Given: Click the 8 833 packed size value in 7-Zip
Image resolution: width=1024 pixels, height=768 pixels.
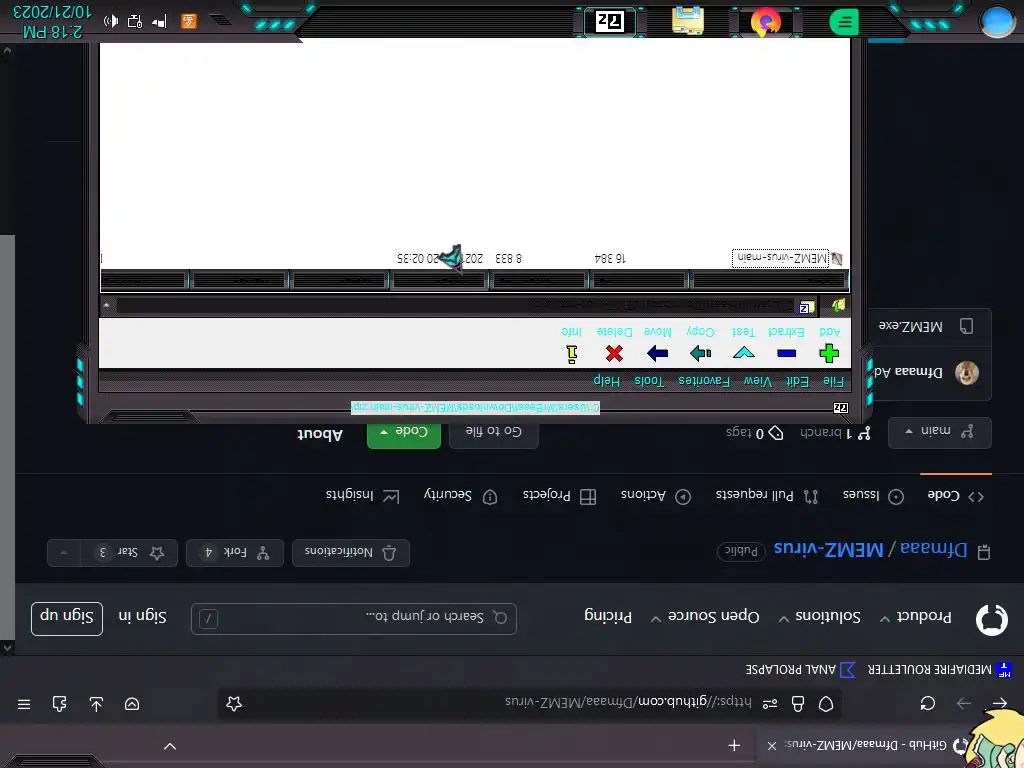Looking at the screenshot, I should tap(509, 259).
